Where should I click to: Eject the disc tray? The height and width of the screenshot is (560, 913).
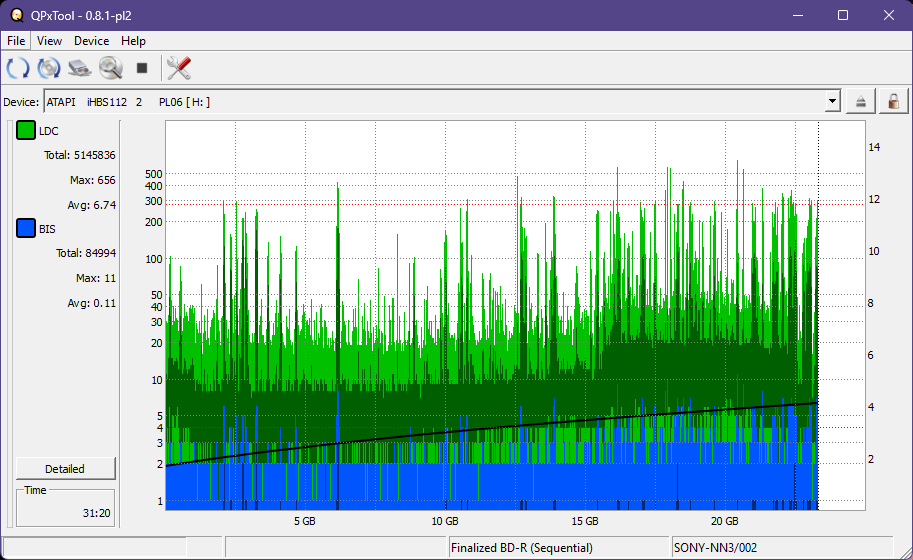point(860,102)
